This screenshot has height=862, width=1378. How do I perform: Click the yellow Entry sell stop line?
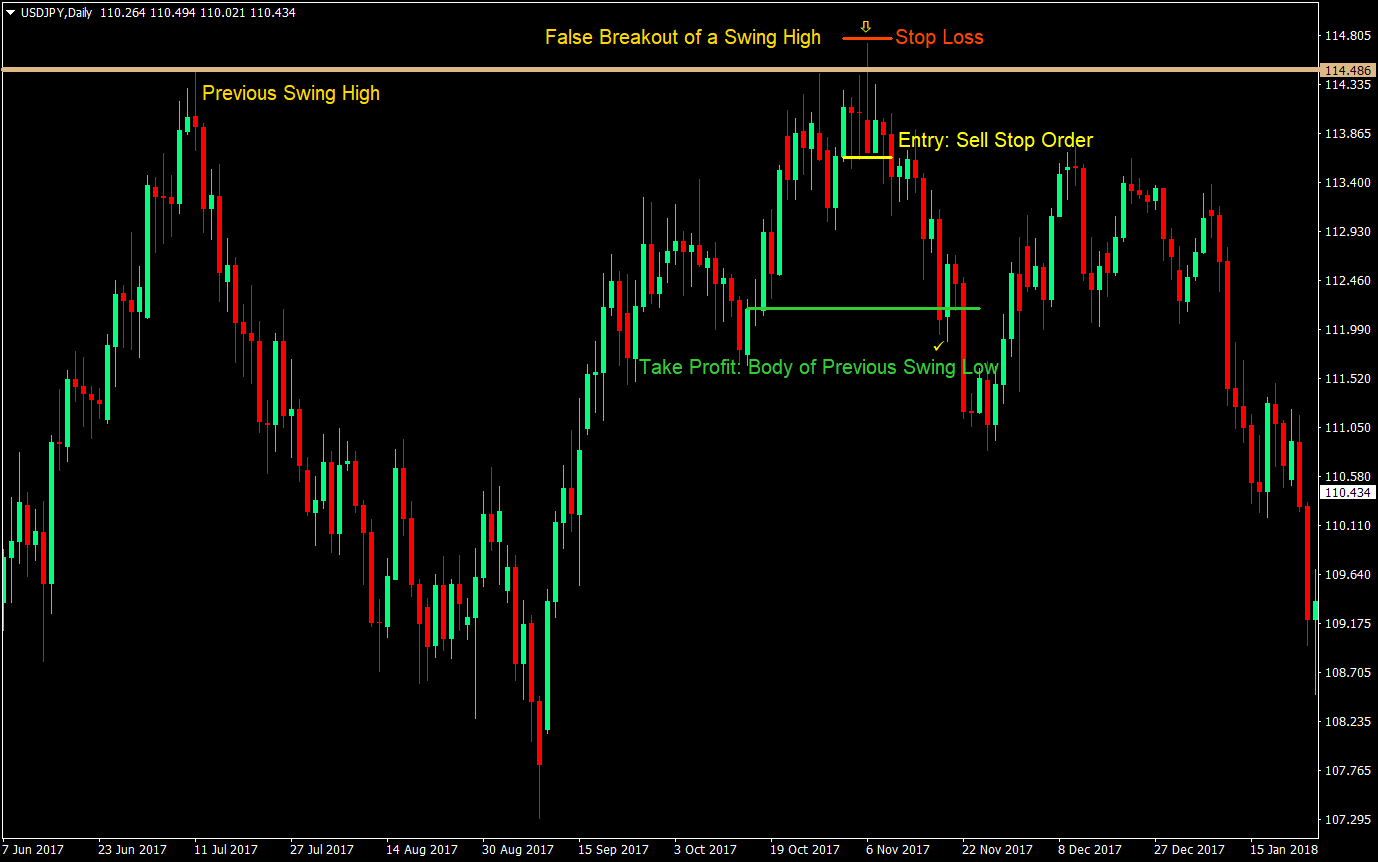[866, 157]
